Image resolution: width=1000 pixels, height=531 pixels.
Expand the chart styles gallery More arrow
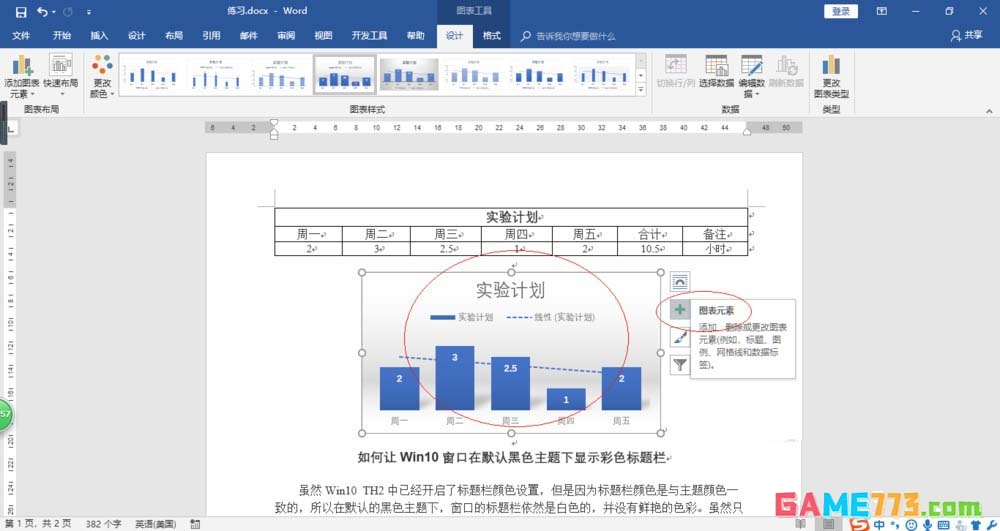click(x=641, y=90)
